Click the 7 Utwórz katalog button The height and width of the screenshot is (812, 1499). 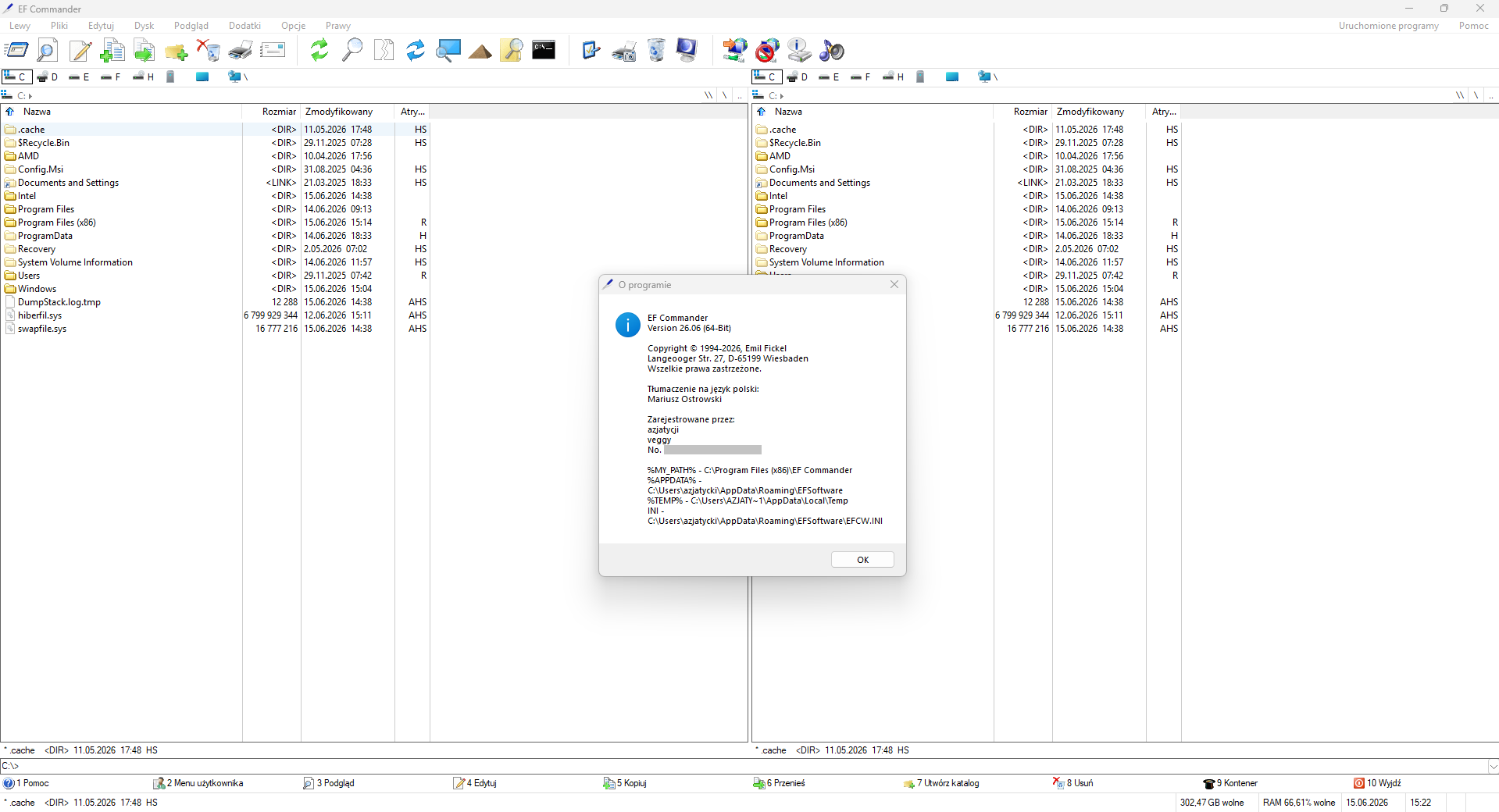tap(941, 783)
